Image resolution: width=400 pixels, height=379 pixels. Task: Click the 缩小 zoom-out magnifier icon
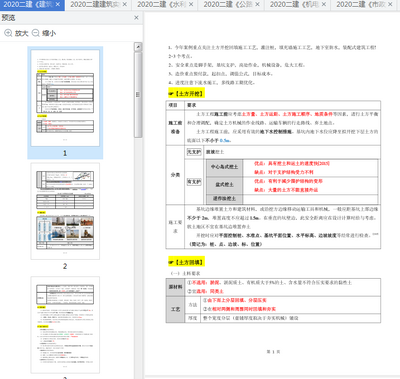pos(36,33)
